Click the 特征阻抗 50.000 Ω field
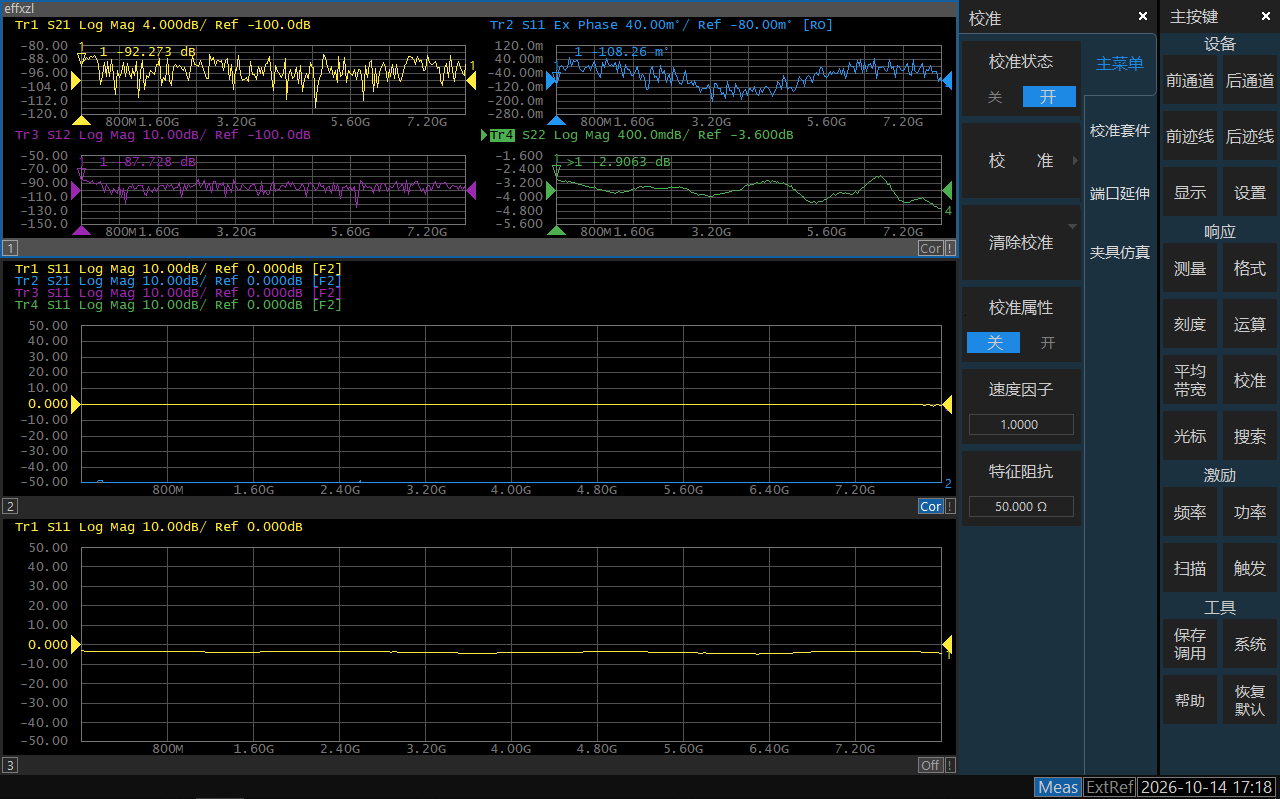Viewport: 1280px width, 799px height. [1021, 507]
